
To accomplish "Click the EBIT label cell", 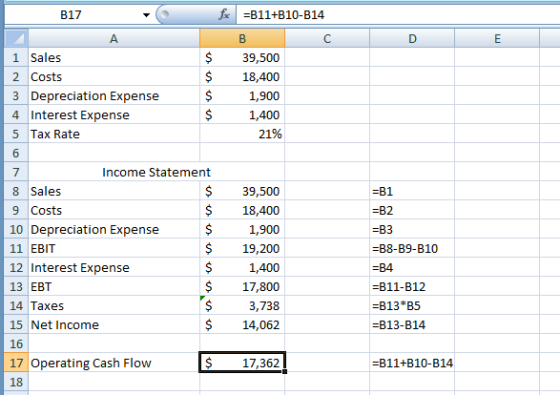I will pyautogui.click(x=114, y=249).
